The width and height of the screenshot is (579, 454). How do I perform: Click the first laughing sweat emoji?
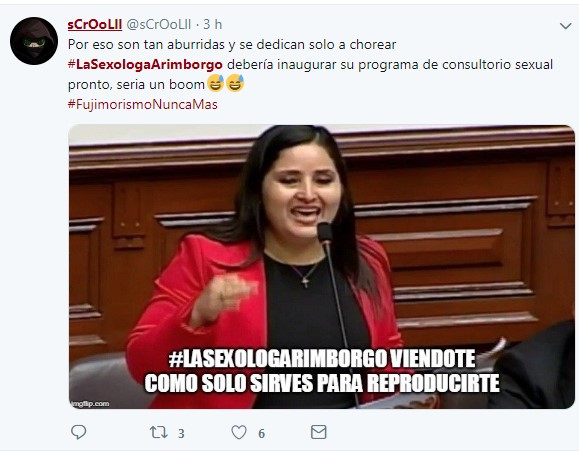click(x=216, y=83)
